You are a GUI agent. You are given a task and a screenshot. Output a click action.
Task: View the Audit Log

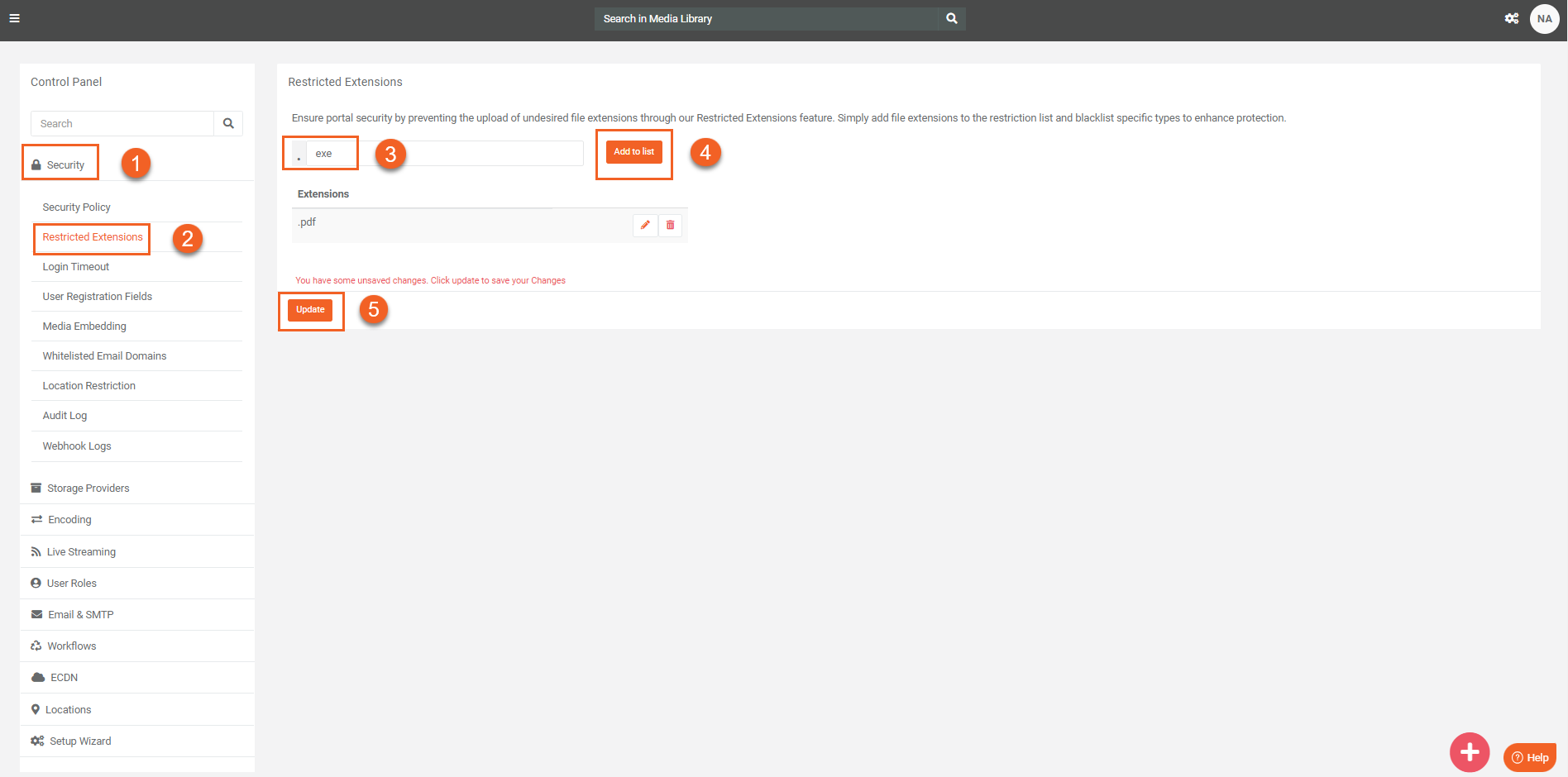pyautogui.click(x=65, y=415)
